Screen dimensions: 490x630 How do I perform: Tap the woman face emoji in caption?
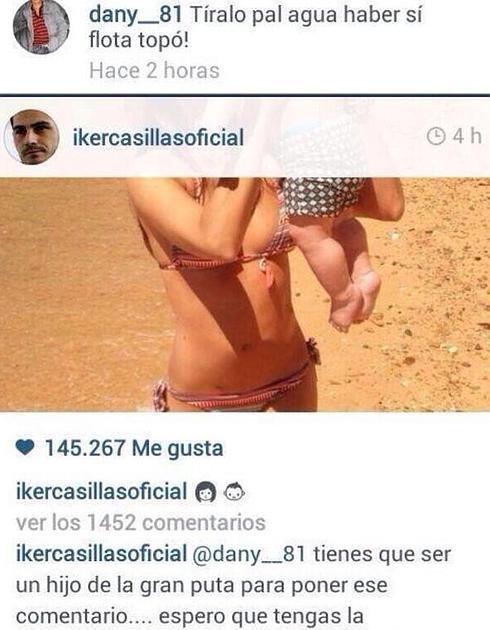click(206, 492)
